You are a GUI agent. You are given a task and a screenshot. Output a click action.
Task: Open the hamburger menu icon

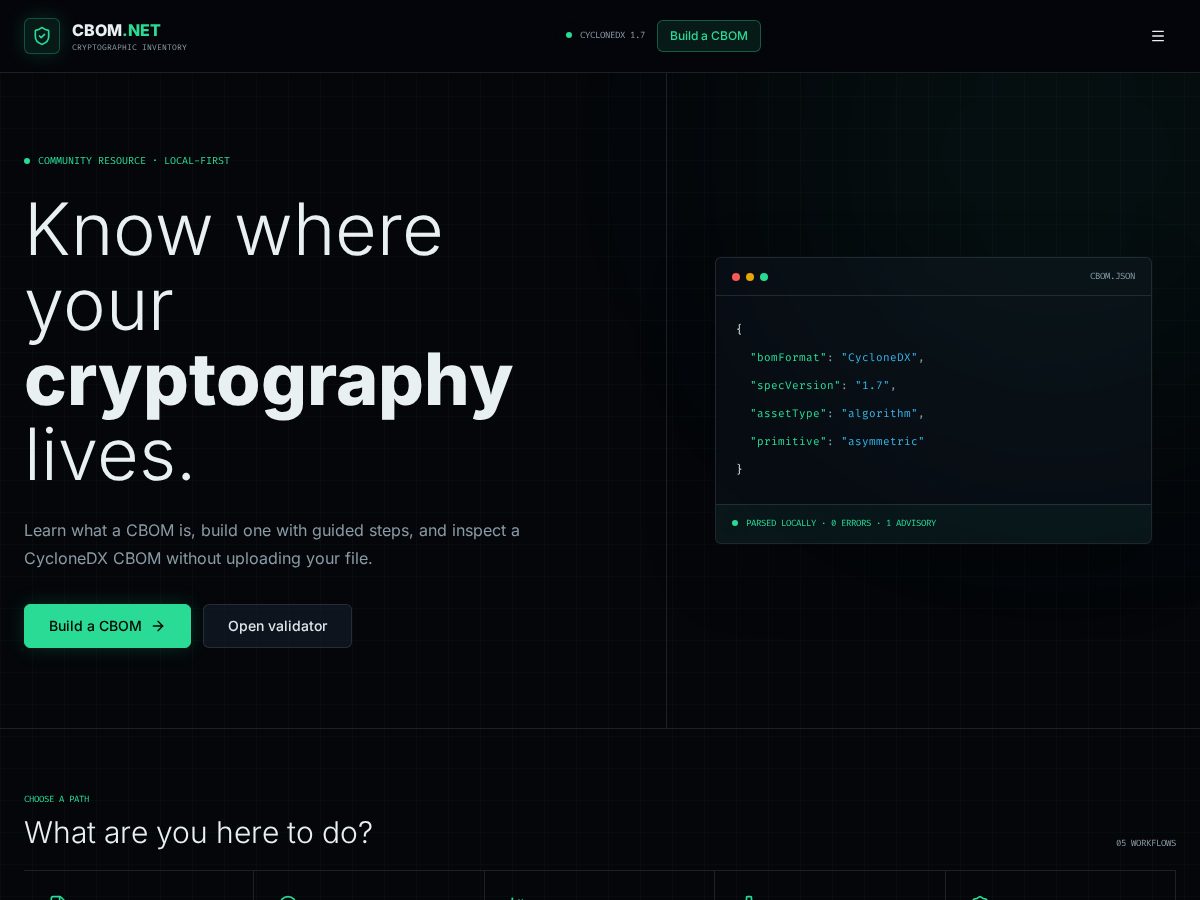click(1158, 36)
